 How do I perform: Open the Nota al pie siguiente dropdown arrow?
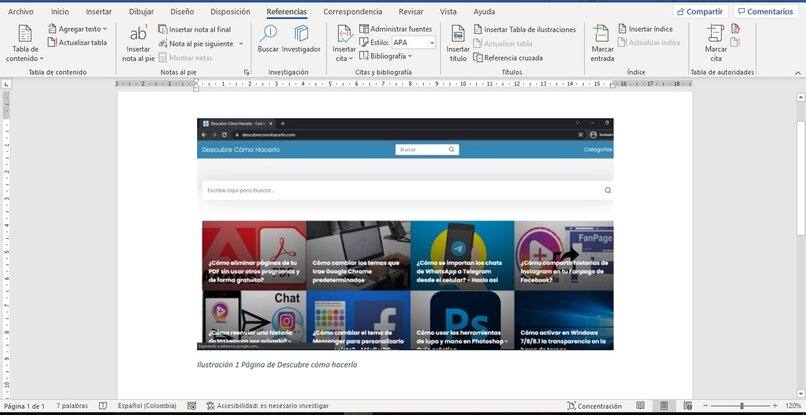241,44
